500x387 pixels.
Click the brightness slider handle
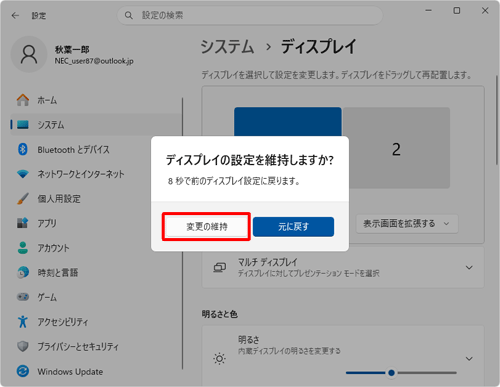point(391,373)
